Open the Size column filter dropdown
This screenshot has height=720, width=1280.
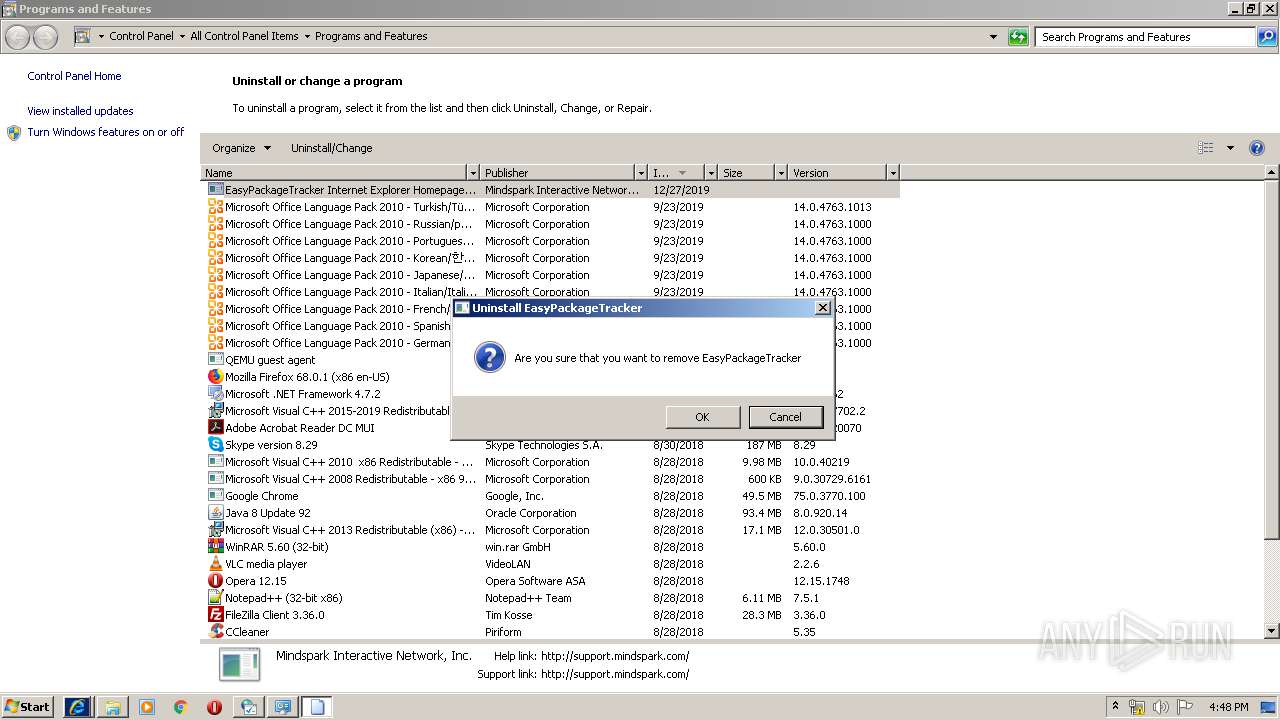pyautogui.click(x=781, y=173)
